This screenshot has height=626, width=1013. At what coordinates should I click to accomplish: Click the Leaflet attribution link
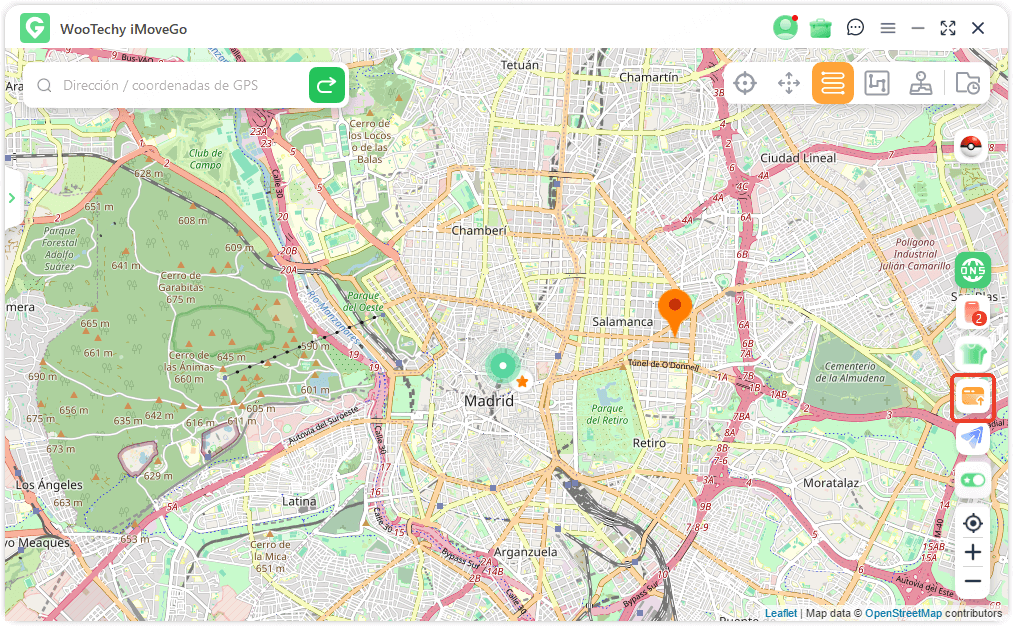pos(780,613)
